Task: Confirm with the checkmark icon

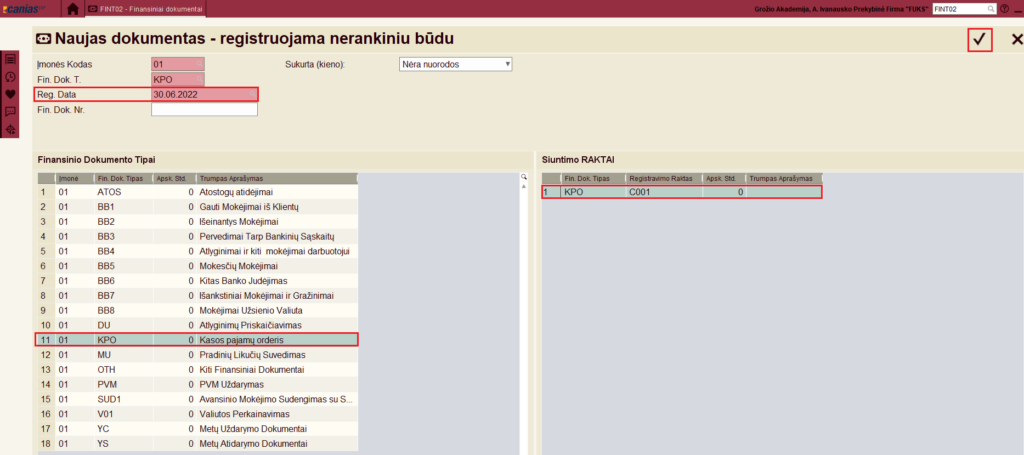Action: tap(979, 39)
